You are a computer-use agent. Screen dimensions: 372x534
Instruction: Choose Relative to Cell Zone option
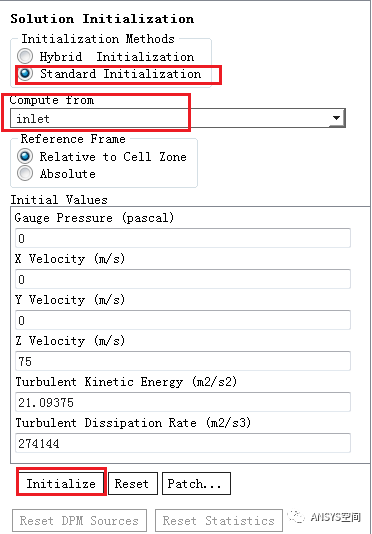coord(25,156)
